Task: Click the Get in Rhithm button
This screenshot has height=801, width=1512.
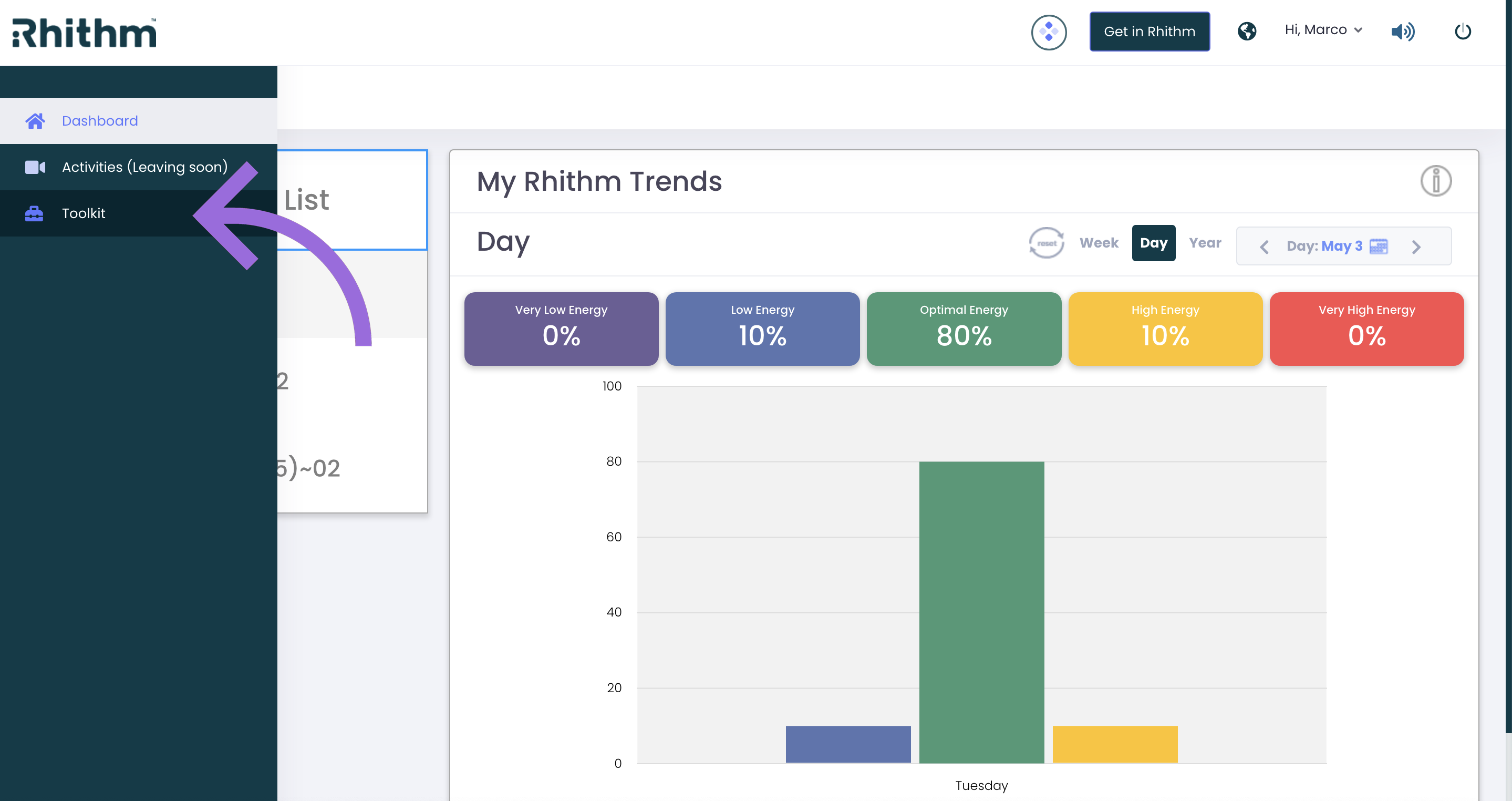Action: click(x=1149, y=32)
